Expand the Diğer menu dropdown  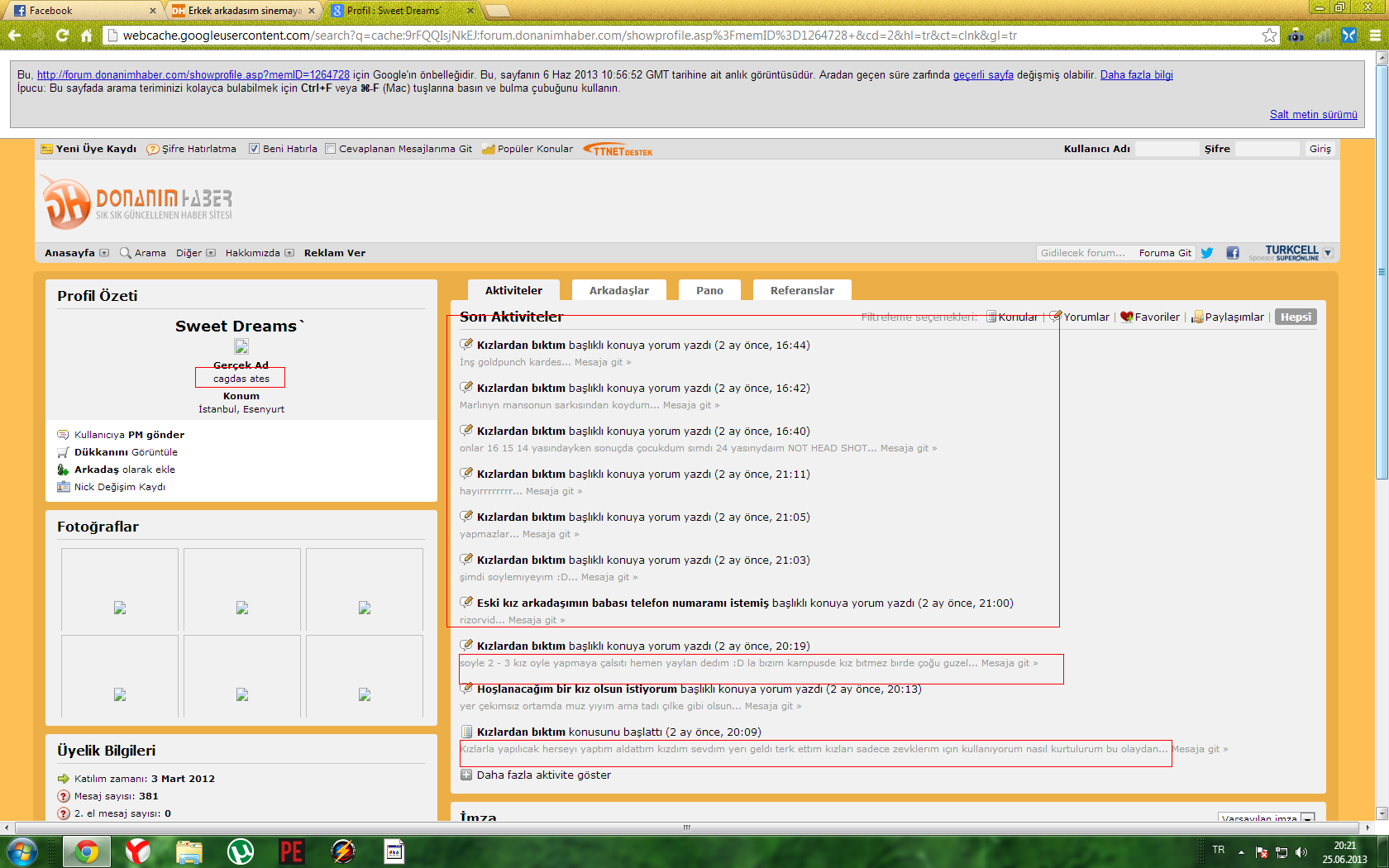coord(211,253)
